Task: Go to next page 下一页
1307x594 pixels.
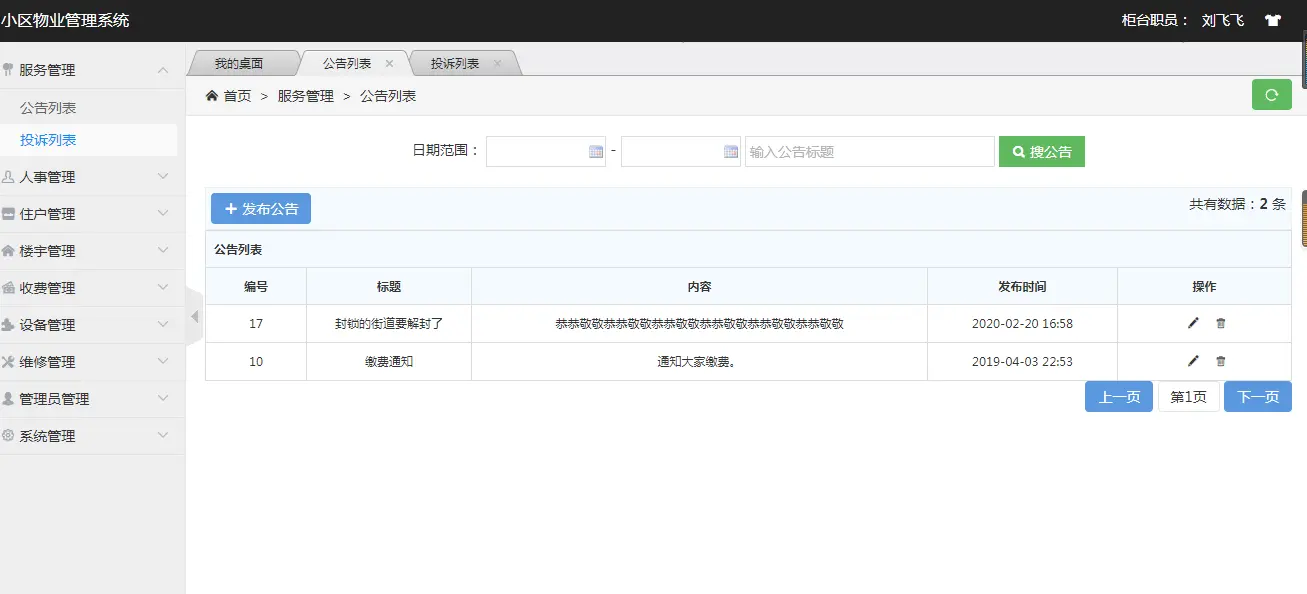Action: coord(1258,397)
